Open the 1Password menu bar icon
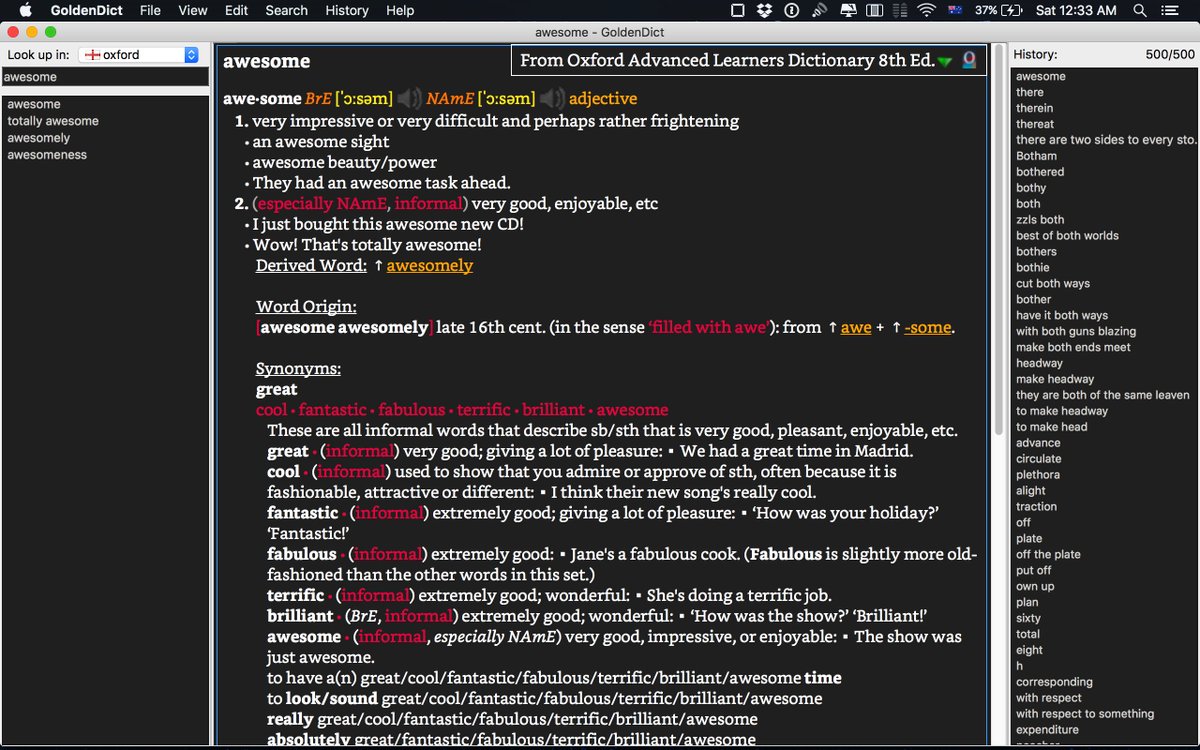Screen dimensions: 1200x750 coord(792,10)
